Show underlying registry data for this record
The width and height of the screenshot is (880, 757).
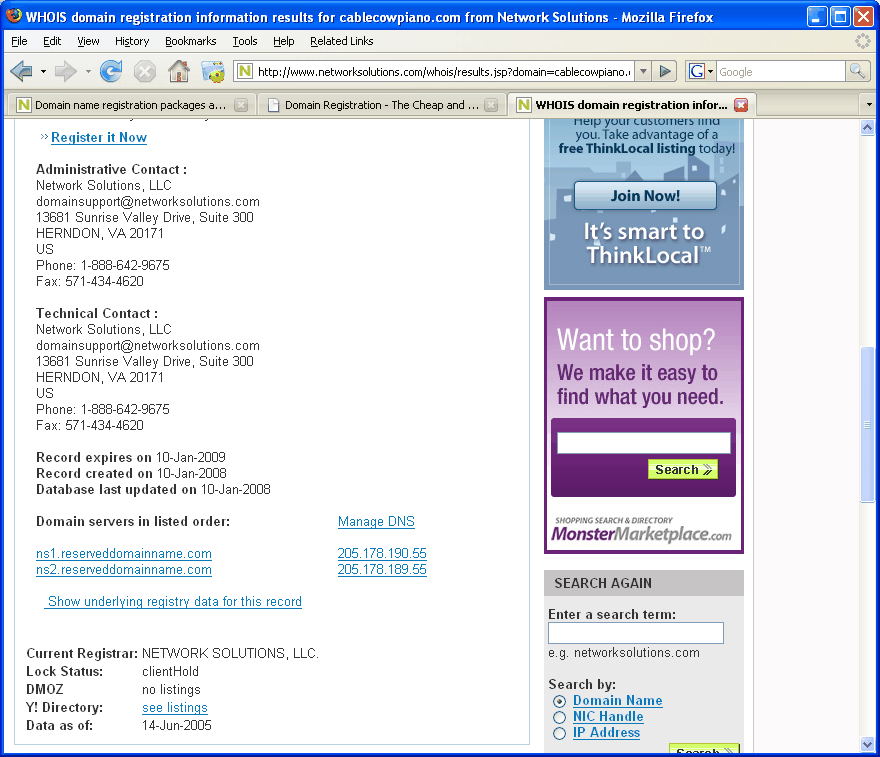tap(174, 602)
